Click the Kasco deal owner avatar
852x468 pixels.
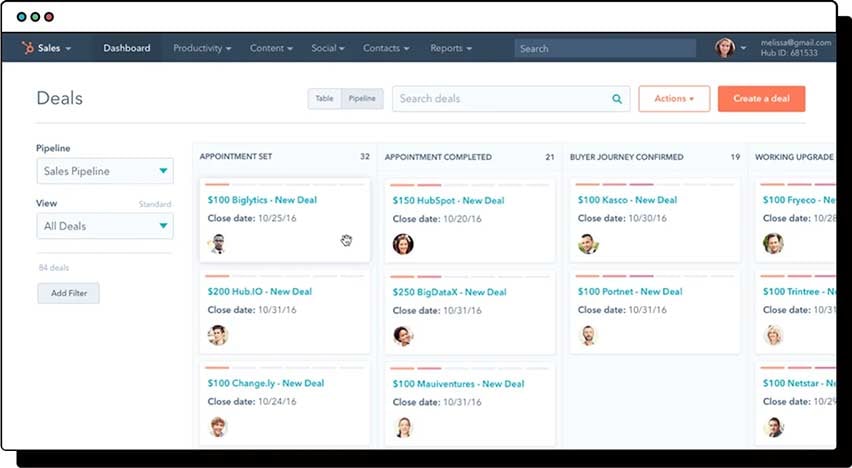(588, 244)
